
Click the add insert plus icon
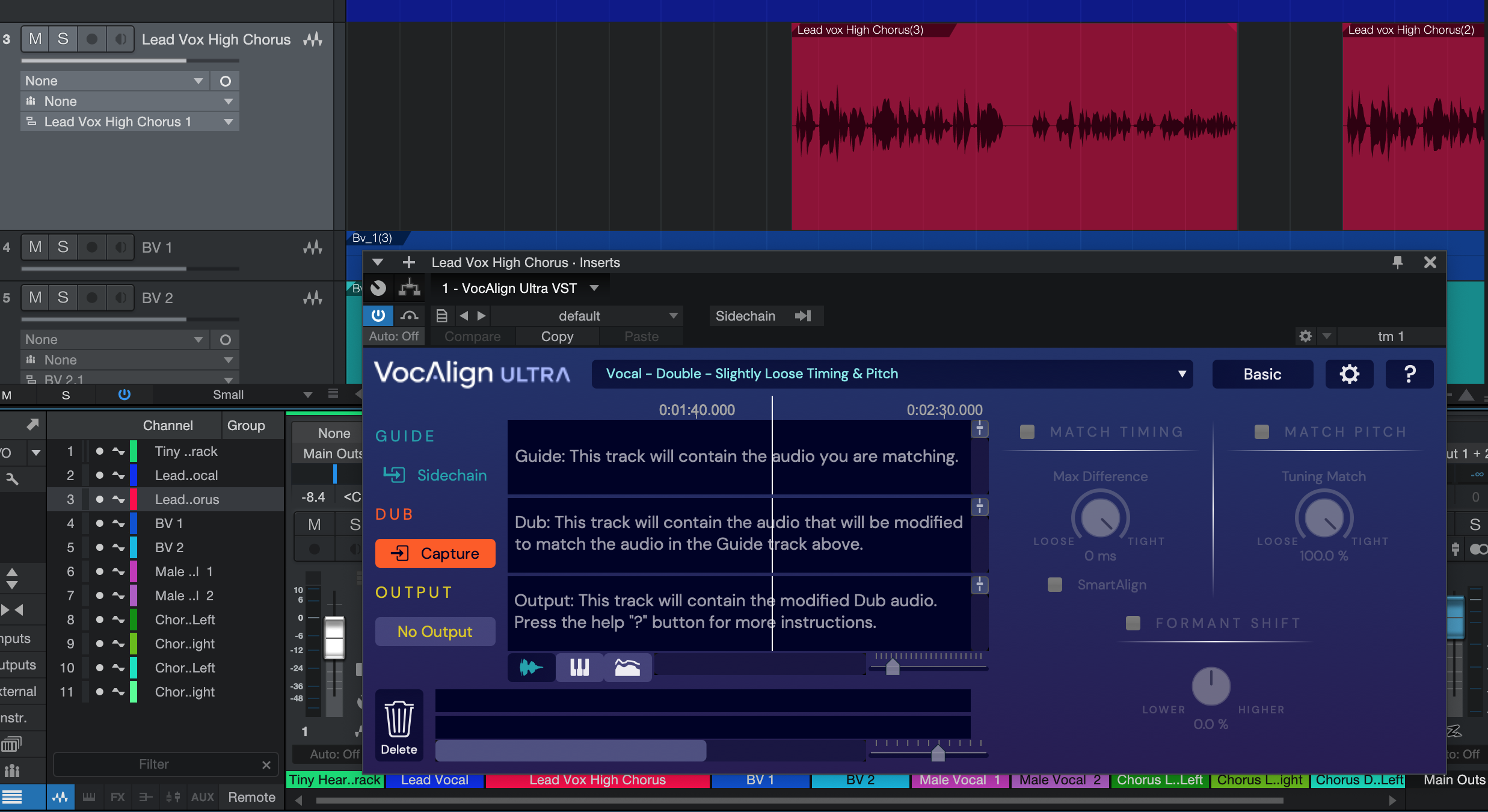408,262
